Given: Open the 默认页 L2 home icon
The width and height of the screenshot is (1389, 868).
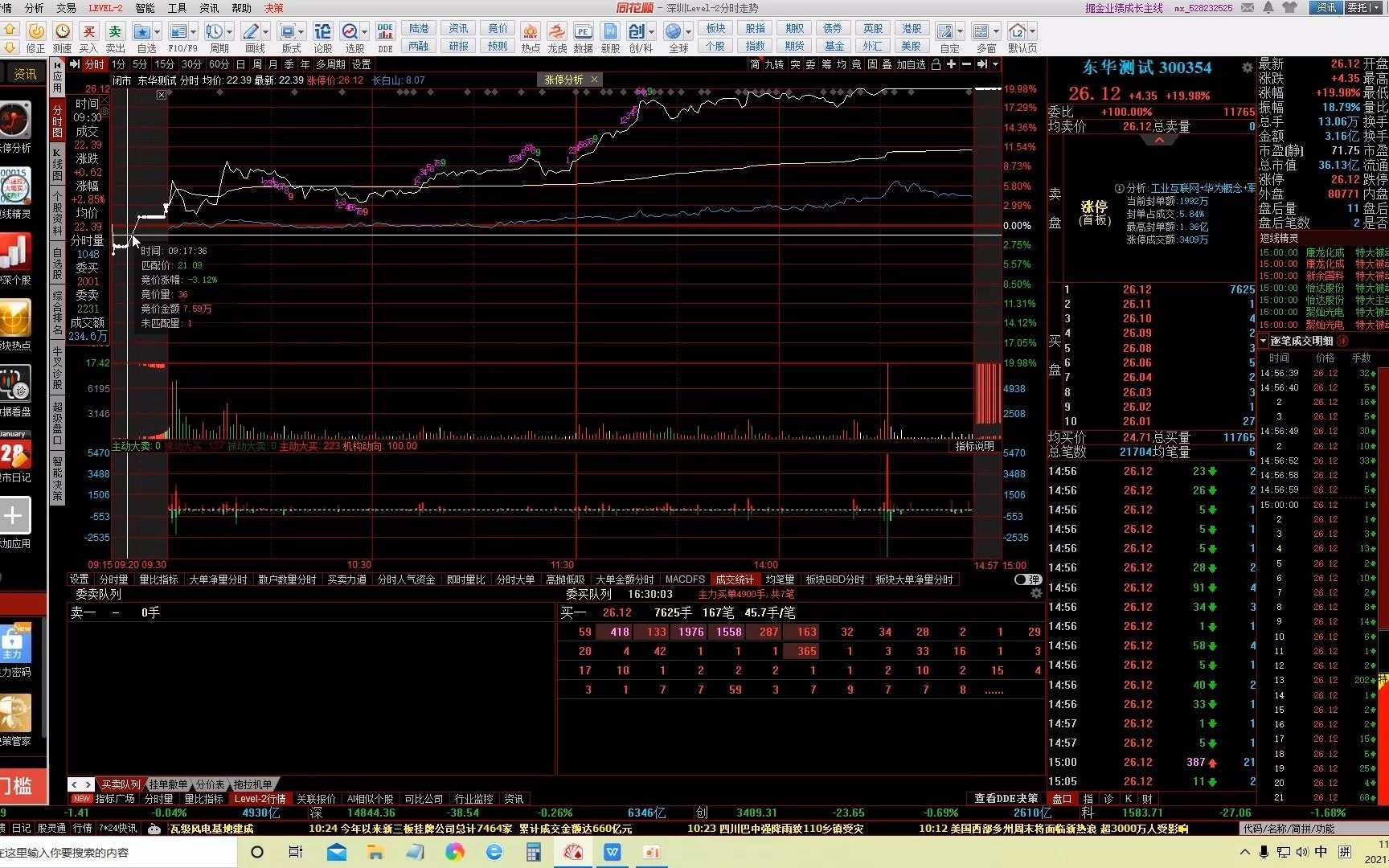Looking at the screenshot, I should pos(1018,32).
